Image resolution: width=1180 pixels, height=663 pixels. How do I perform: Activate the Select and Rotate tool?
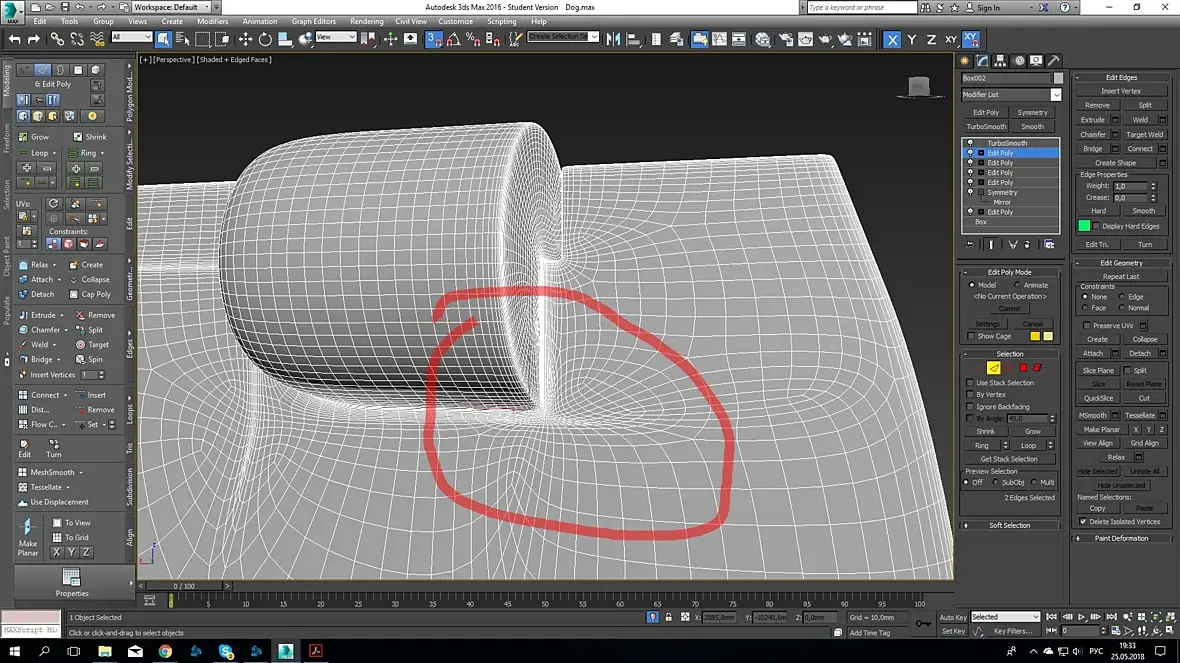click(x=265, y=39)
